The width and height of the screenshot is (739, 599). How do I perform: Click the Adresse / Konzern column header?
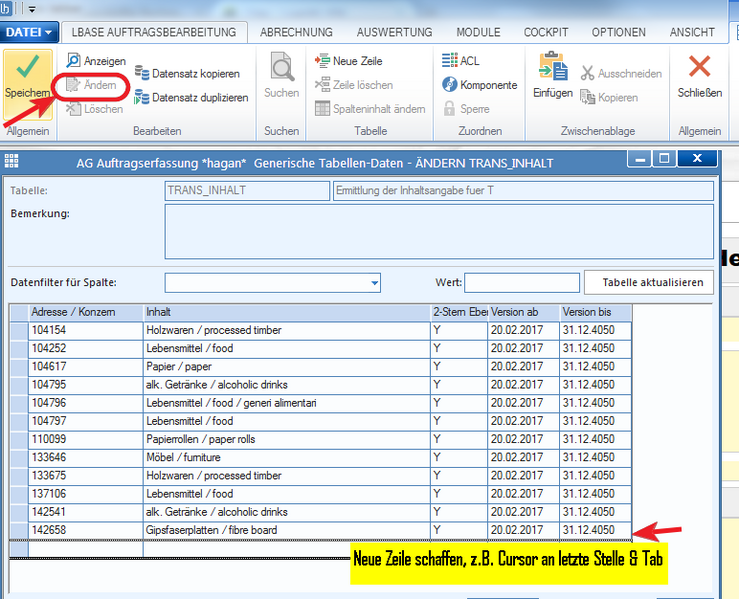86,312
